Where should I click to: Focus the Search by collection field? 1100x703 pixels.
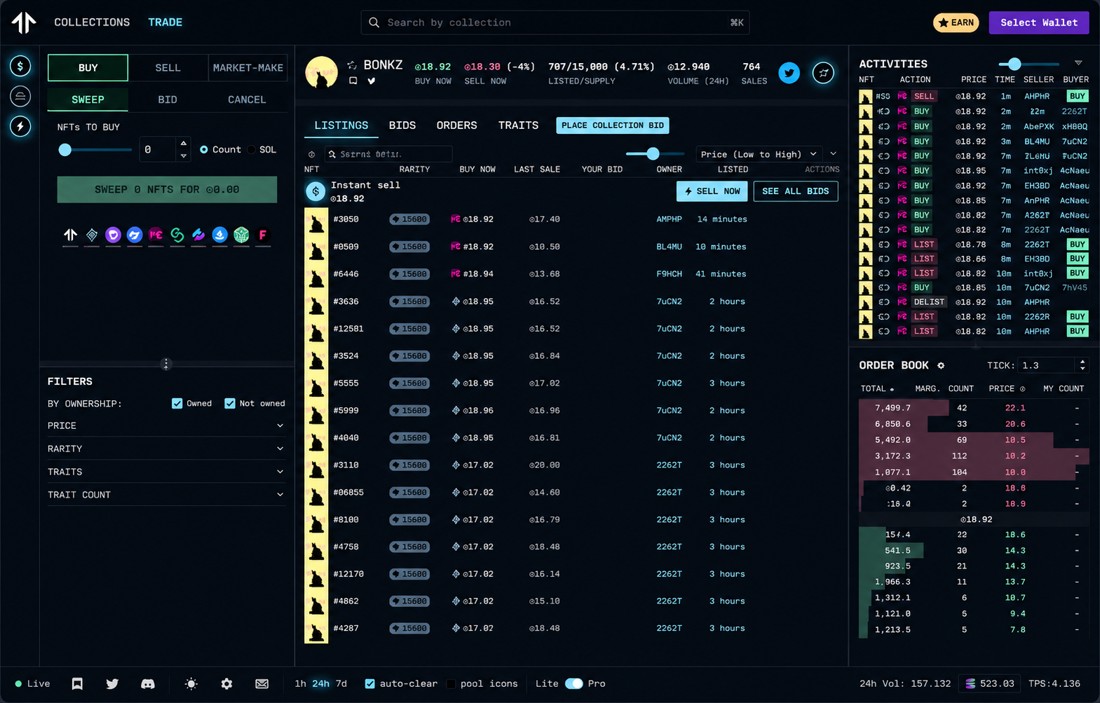coord(555,22)
